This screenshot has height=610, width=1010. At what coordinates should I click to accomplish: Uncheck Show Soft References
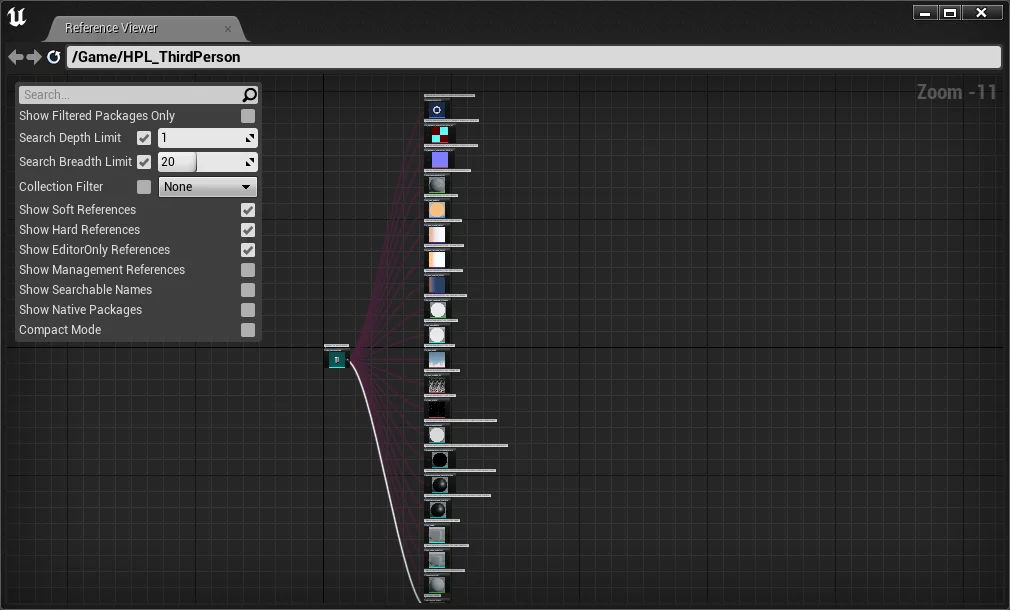(248, 210)
